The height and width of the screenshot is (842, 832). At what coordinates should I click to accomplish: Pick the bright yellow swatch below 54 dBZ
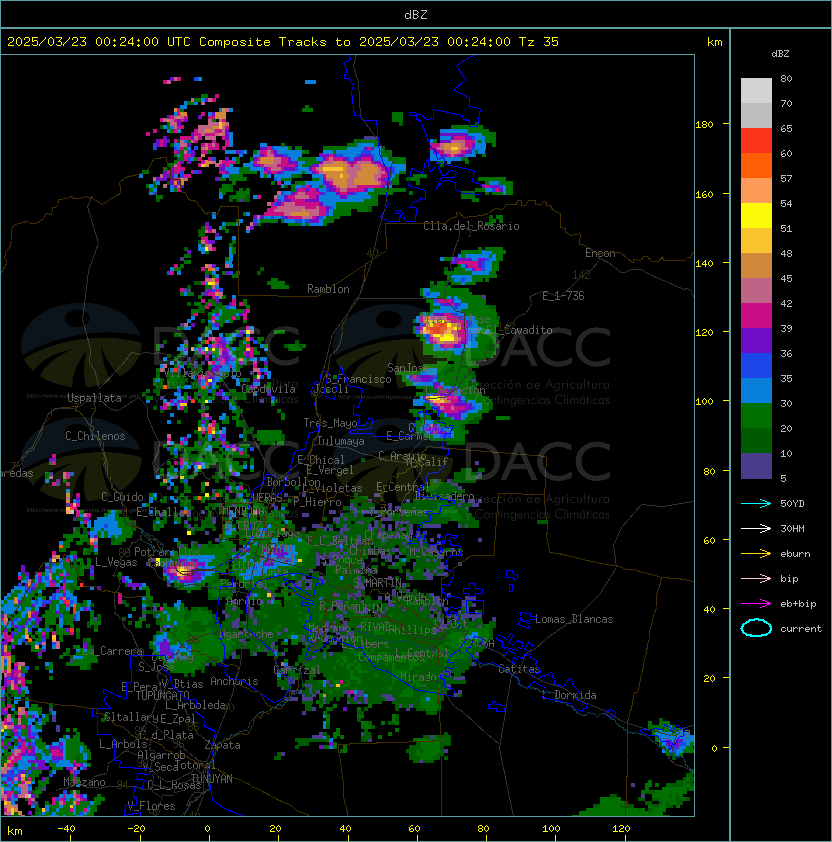click(x=756, y=216)
